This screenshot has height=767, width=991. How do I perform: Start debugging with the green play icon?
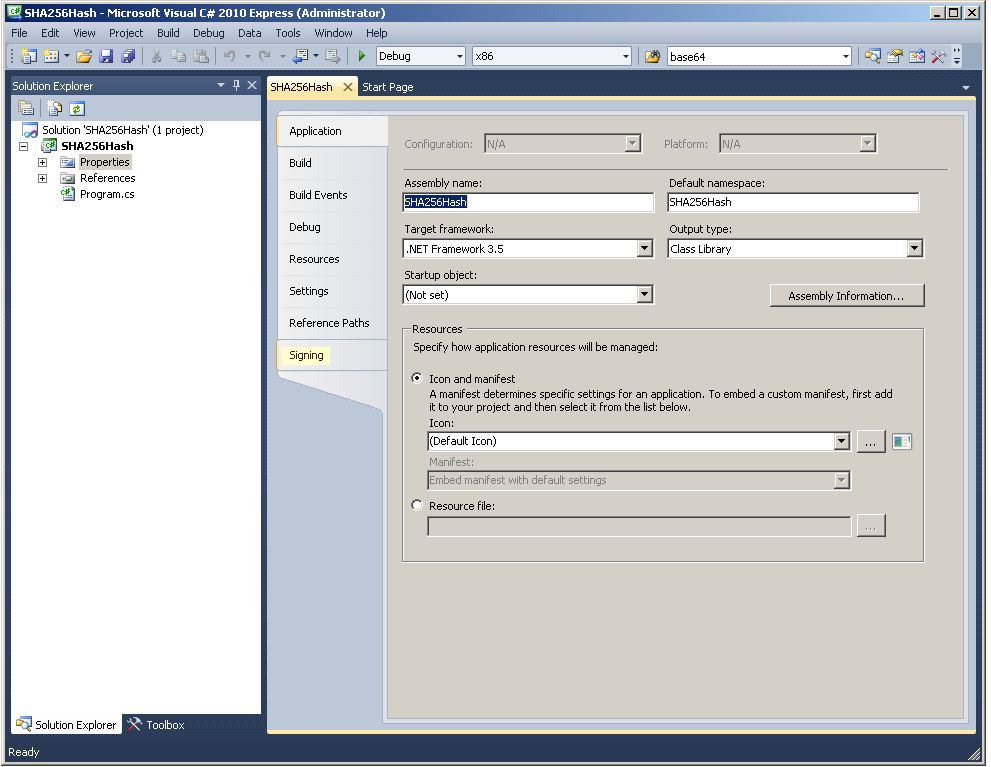coord(362,57)
